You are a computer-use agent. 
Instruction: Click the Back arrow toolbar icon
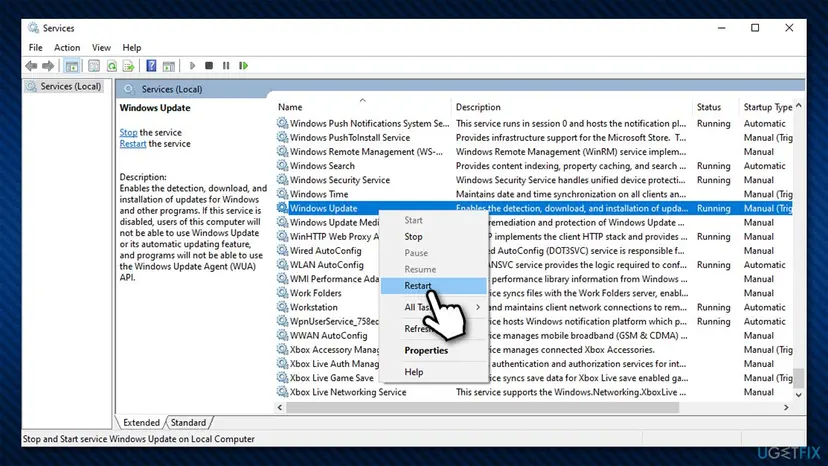(31, 66)
